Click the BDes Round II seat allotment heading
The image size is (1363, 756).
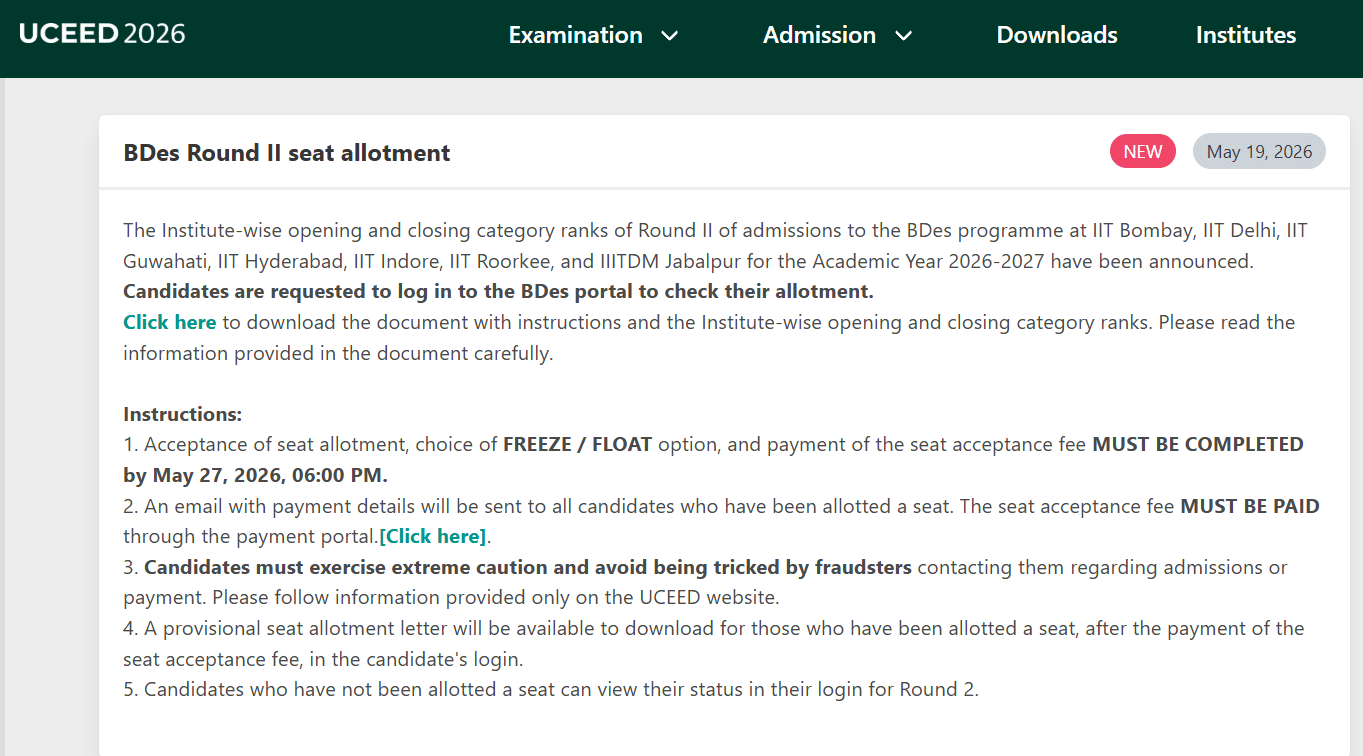click(x=287, y=153)
